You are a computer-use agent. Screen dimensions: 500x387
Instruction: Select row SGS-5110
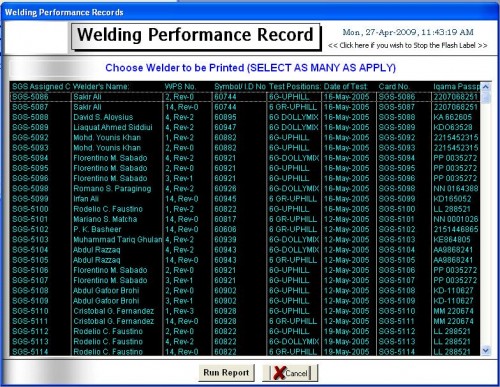(245, 311)
